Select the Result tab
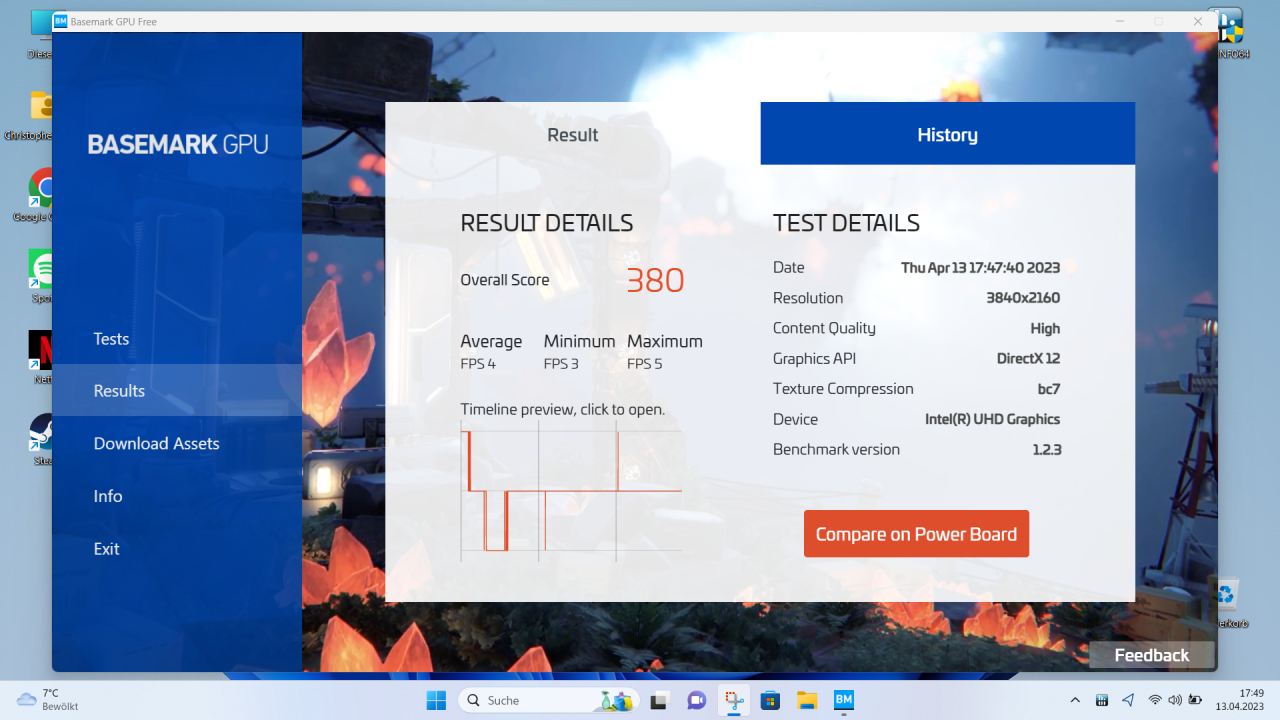Screen dimensions: 1280x720 pos(572,134)
